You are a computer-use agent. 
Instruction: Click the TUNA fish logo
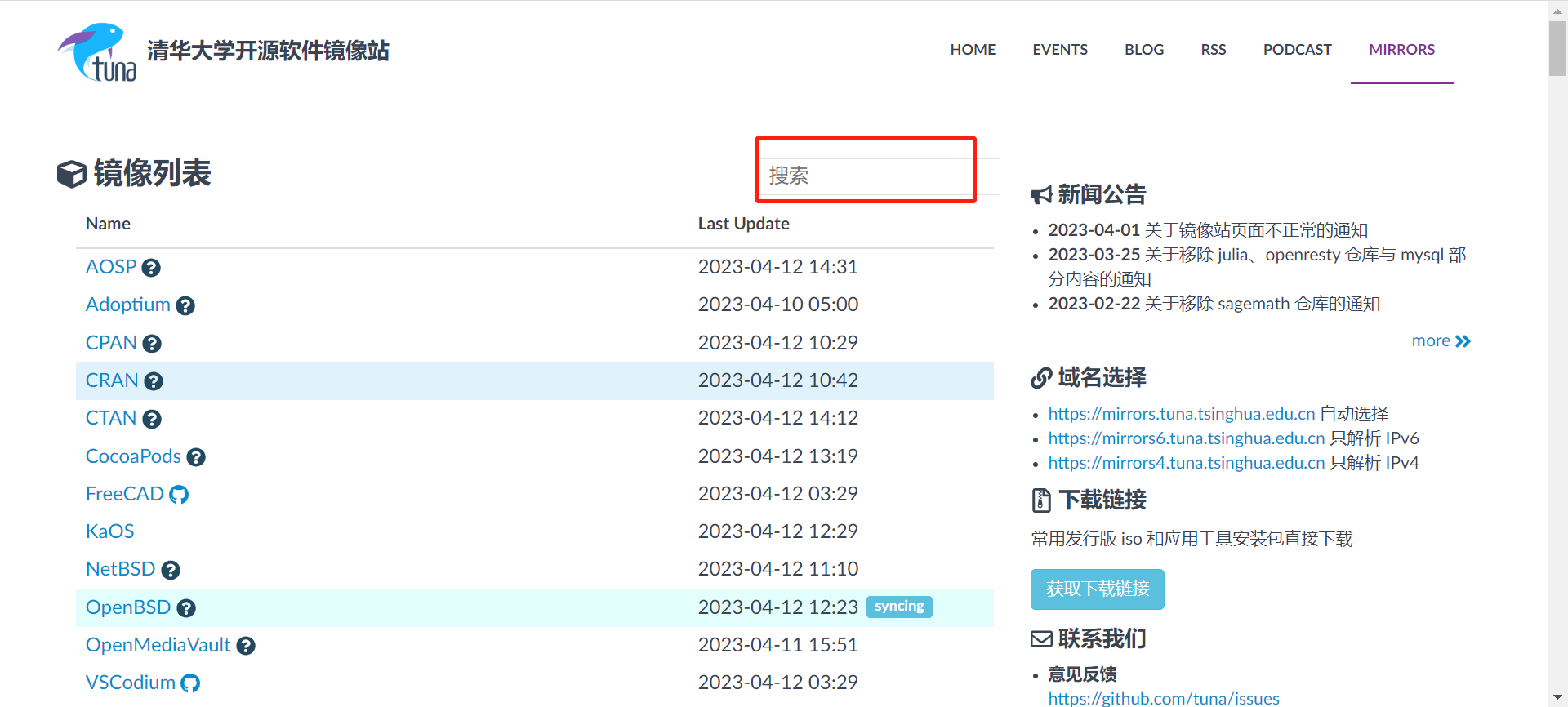pos(97,51)
